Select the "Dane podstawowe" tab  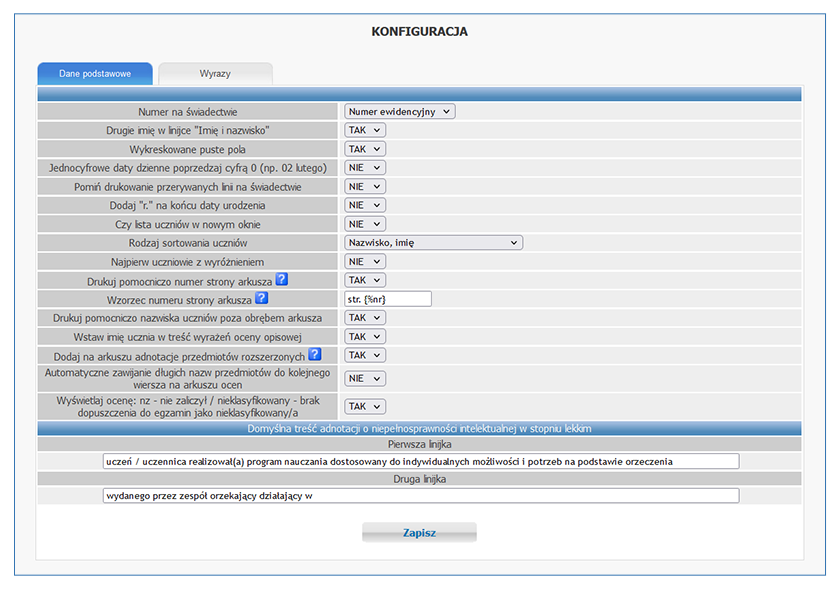(95, 74)
